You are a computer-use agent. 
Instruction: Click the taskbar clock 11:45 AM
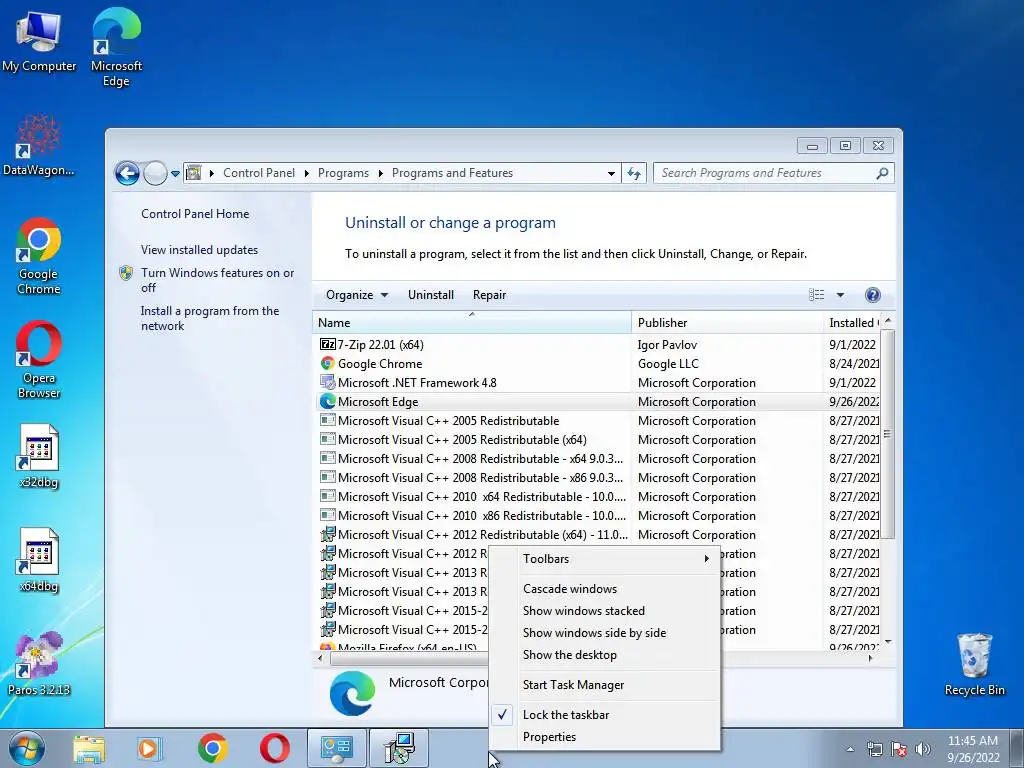973,749
